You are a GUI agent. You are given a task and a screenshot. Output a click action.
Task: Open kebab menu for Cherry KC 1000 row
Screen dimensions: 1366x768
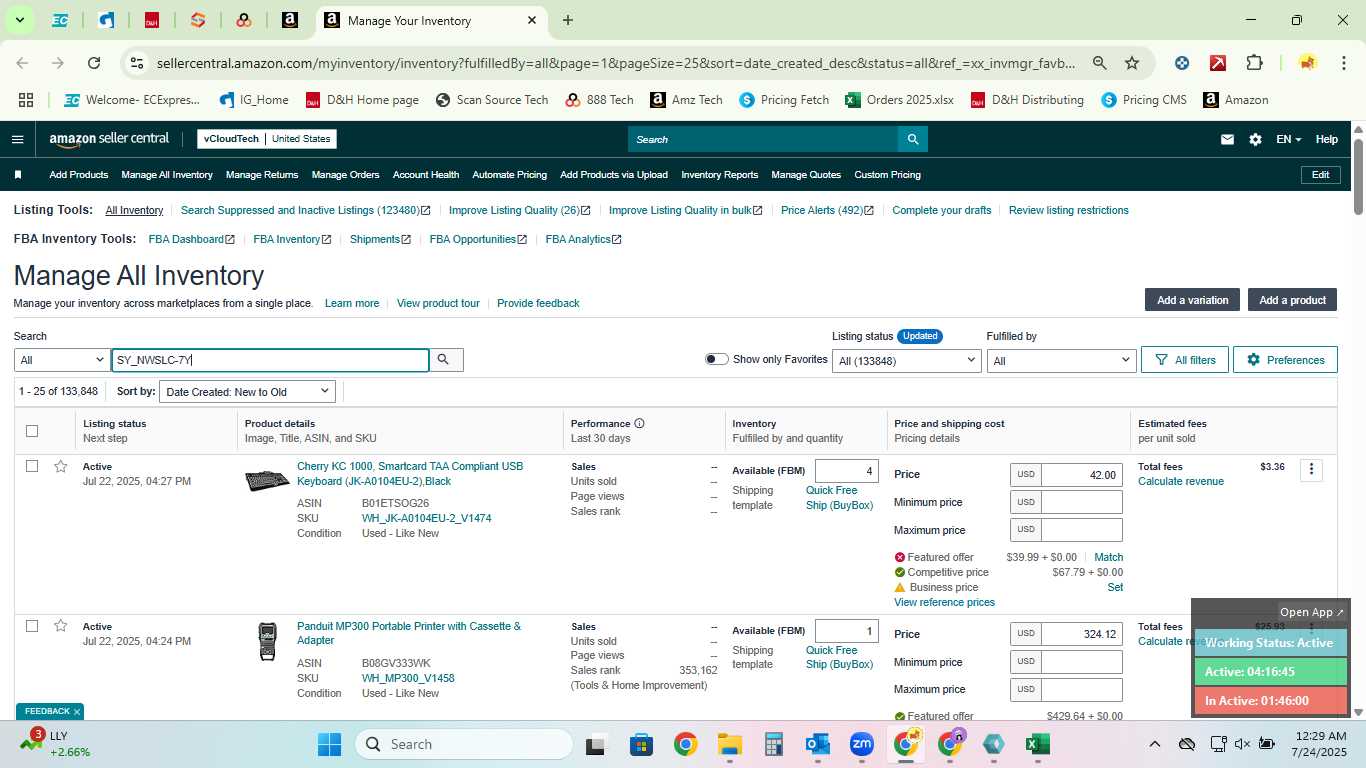(x=1311, y=470)
